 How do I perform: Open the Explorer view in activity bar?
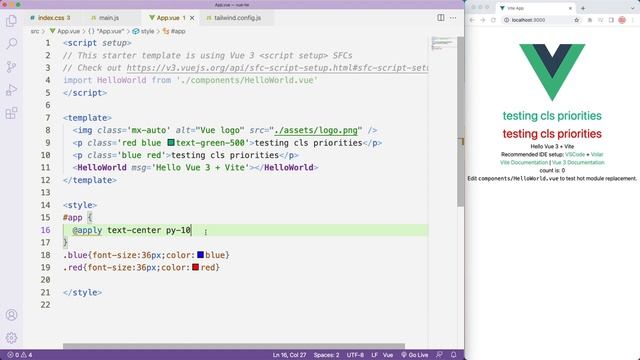pos(11,20)
